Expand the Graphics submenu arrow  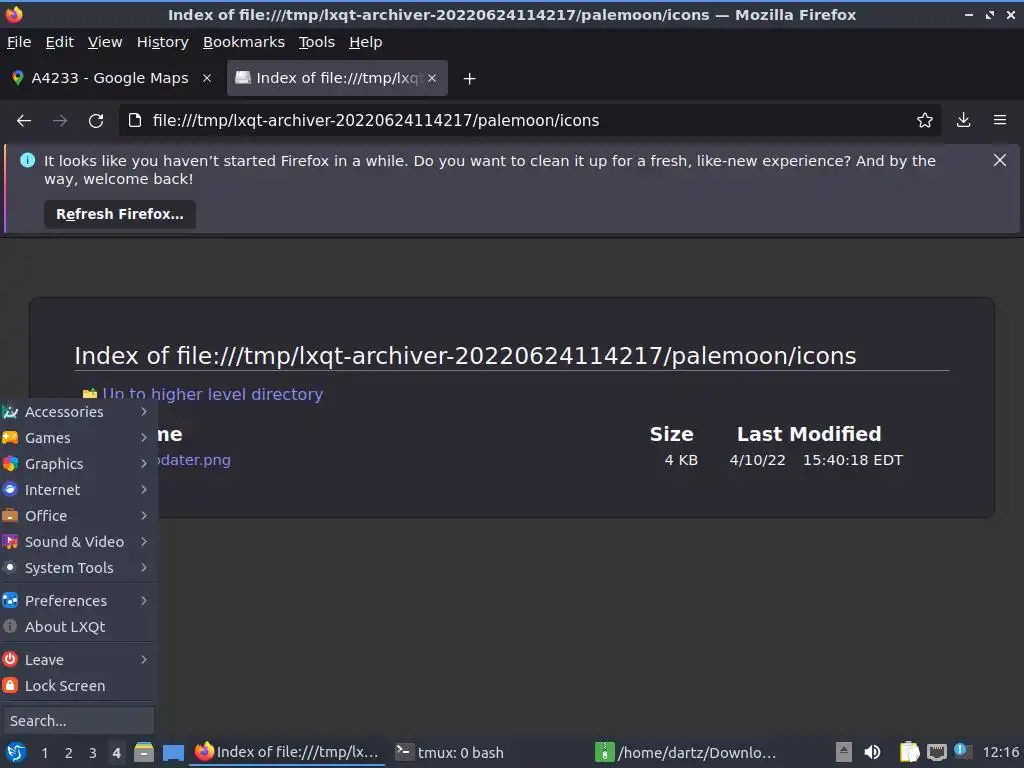(144, 464)
